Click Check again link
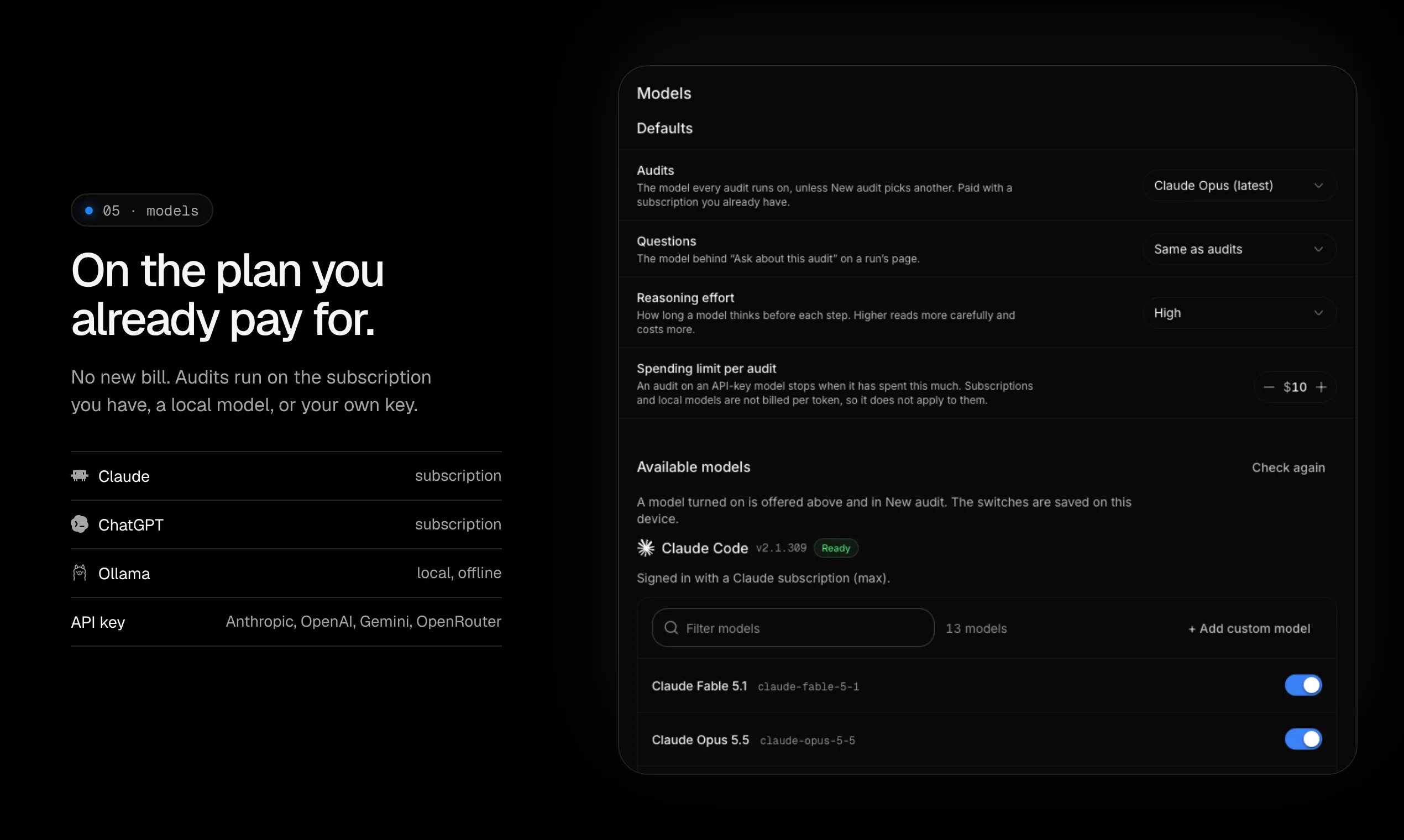This screenshot has height=840, width=1404. click(1288, 468)
